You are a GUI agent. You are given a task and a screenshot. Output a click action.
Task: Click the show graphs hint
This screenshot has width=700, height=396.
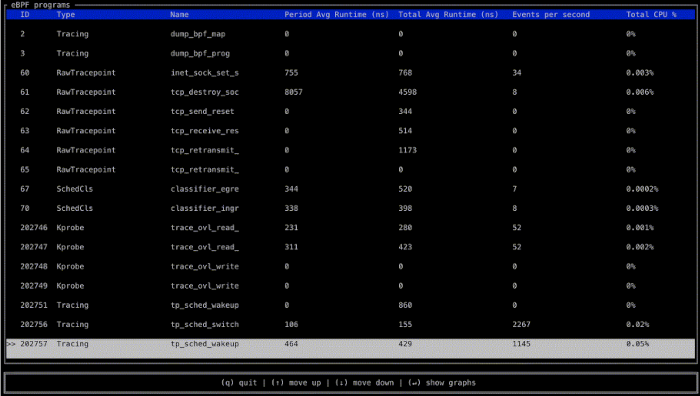click(x=442, y=383)
